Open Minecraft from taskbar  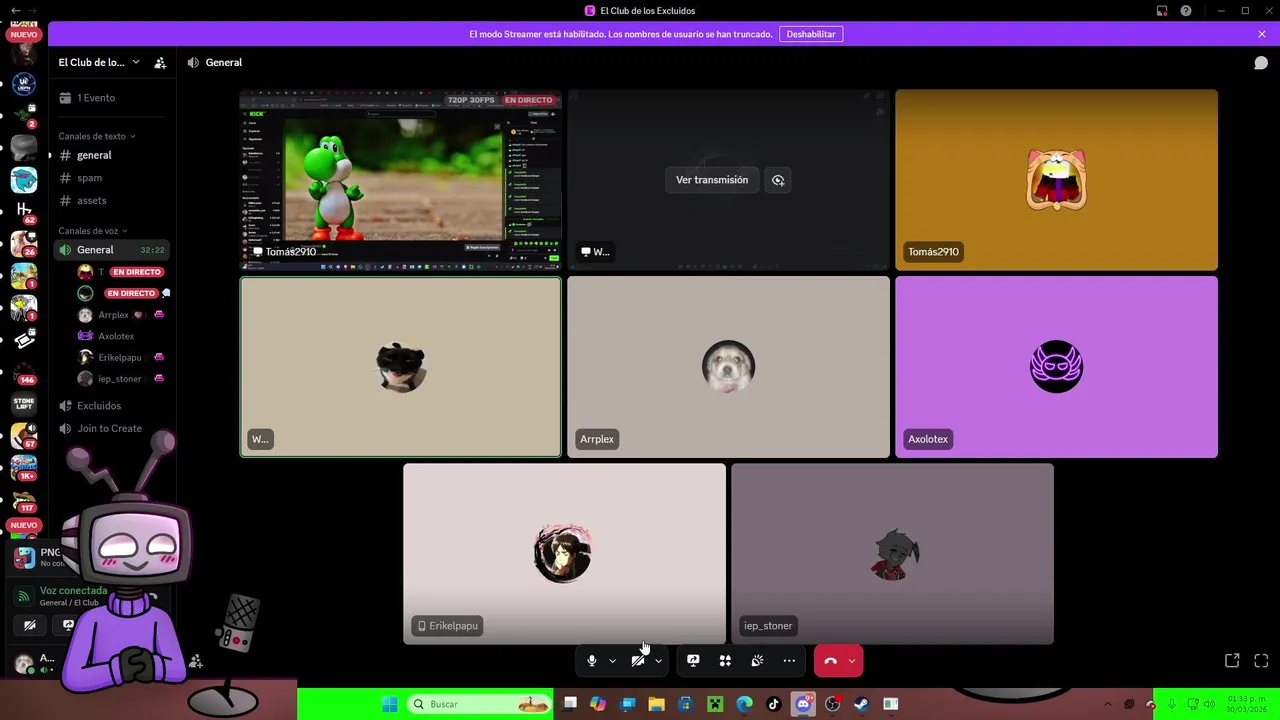(715, 704)
